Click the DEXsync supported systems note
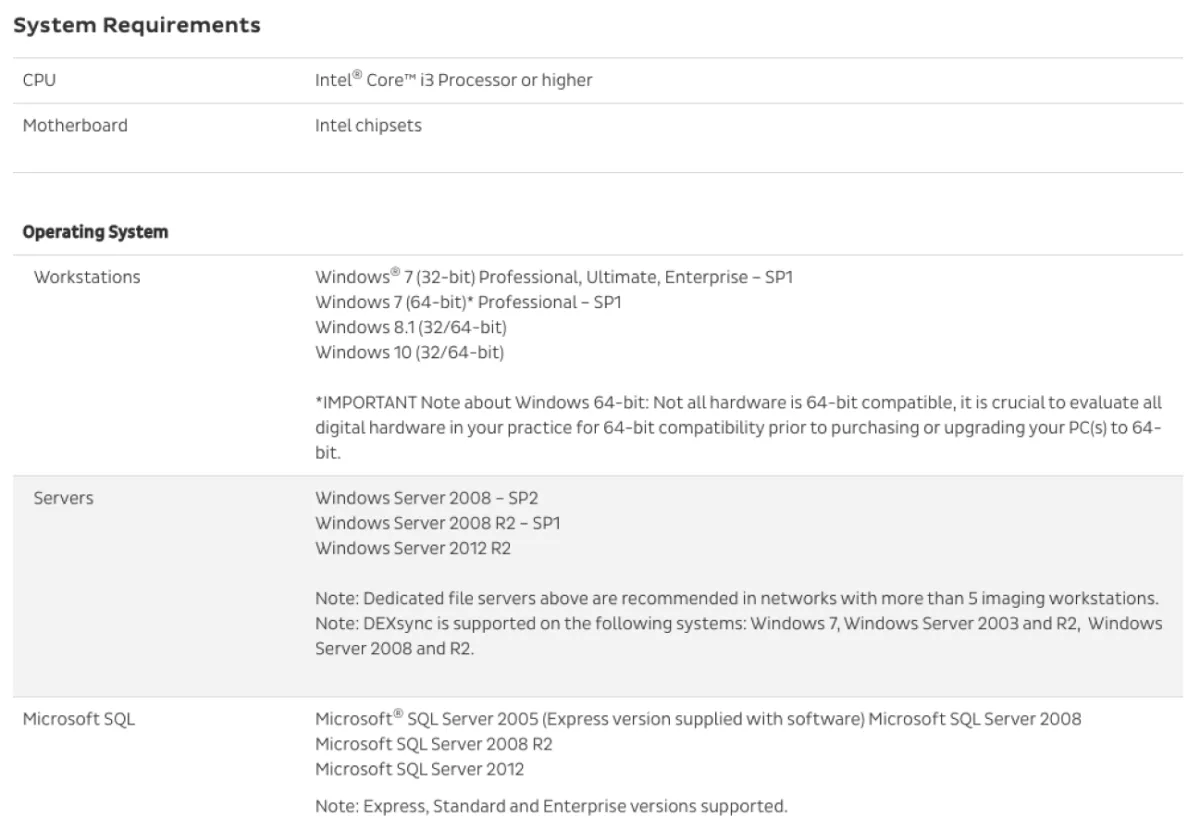Image resolution: width=1200 pixels, height=830 pixels. click(739, 635)
